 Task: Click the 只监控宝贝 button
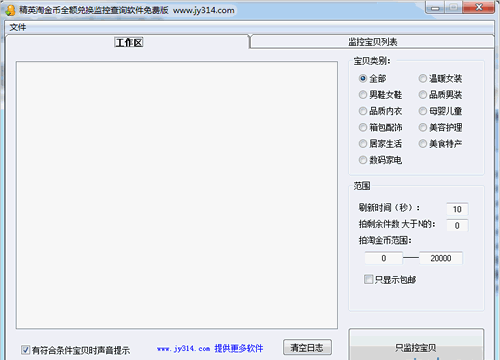click(416, 345)
